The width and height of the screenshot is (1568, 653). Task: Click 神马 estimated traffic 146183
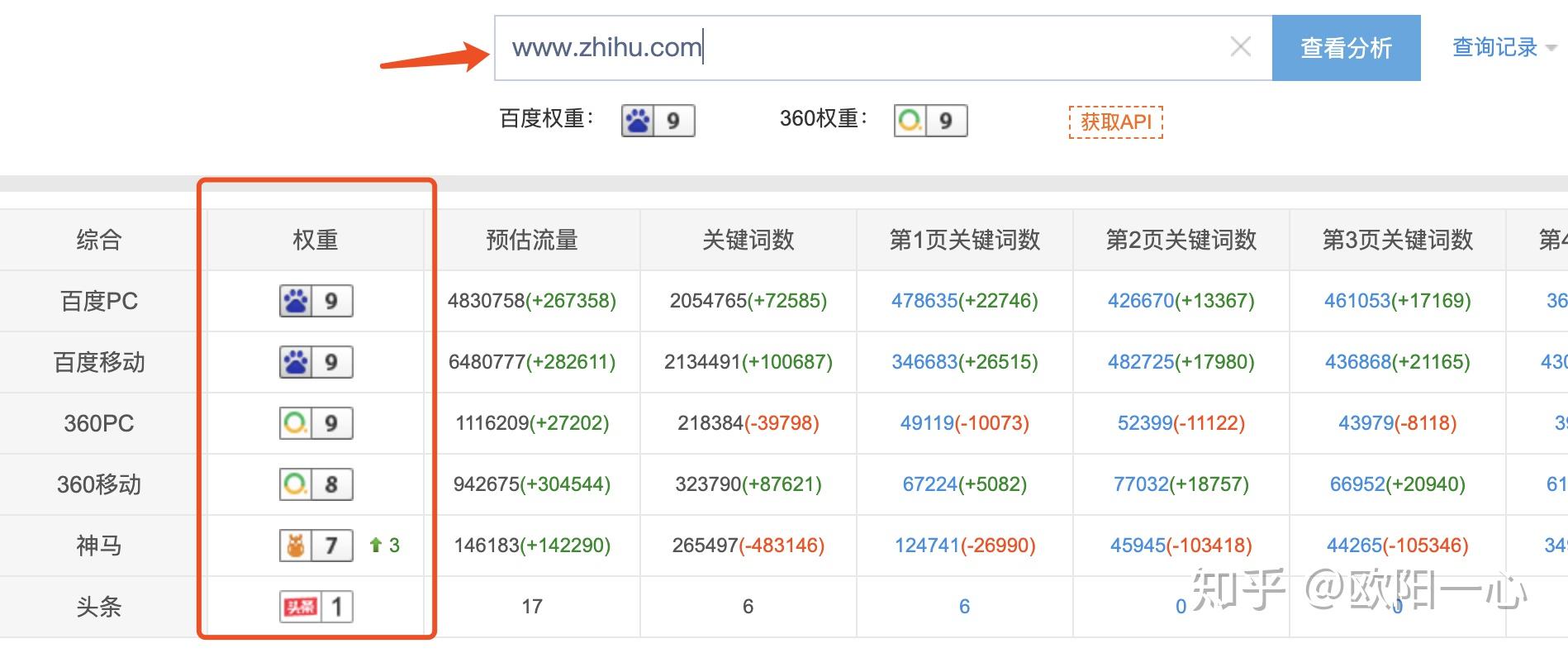point(487,546)
